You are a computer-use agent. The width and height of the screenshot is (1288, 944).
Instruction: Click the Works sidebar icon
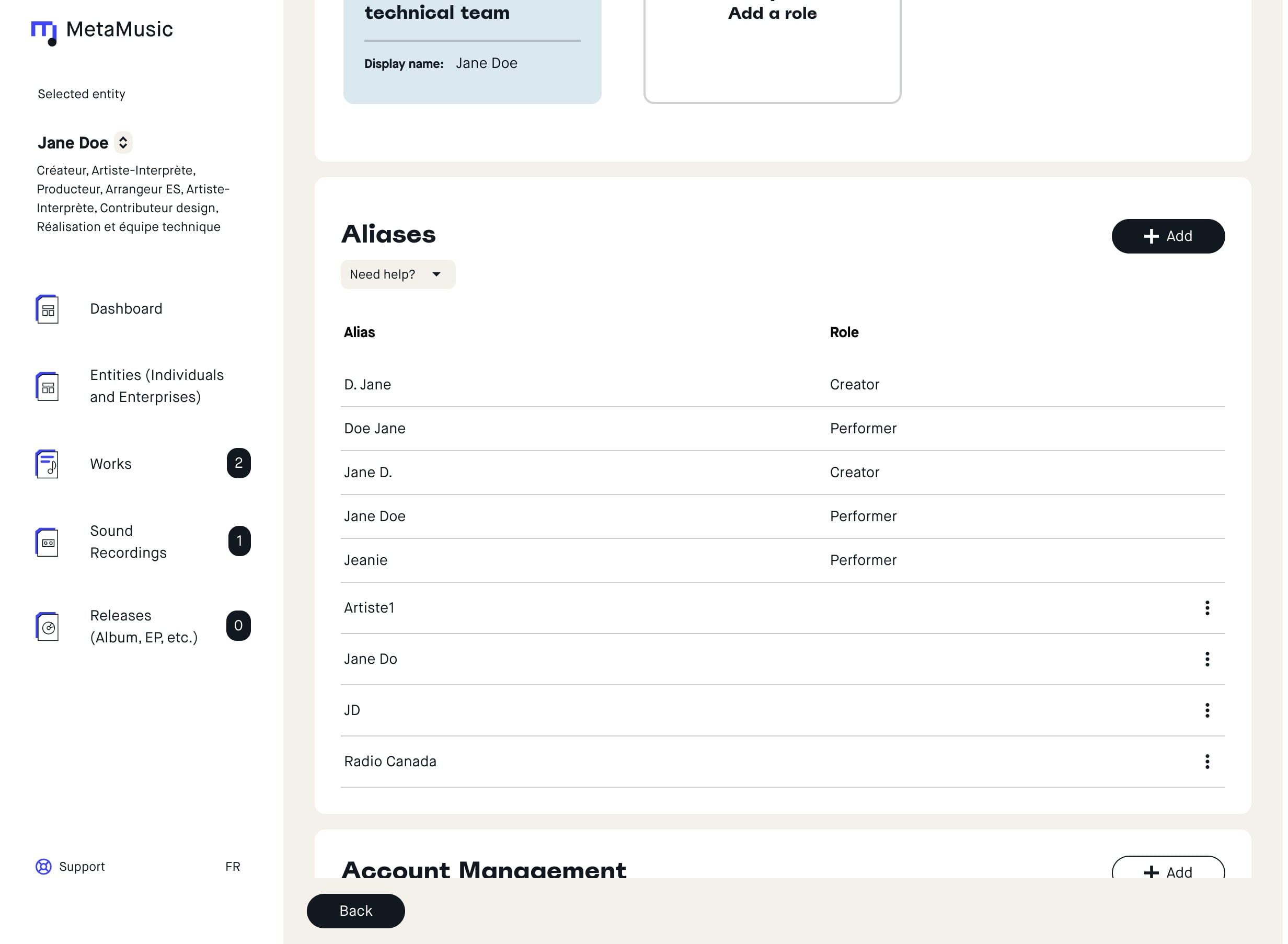pyautogui.click(x=48, y=464)
